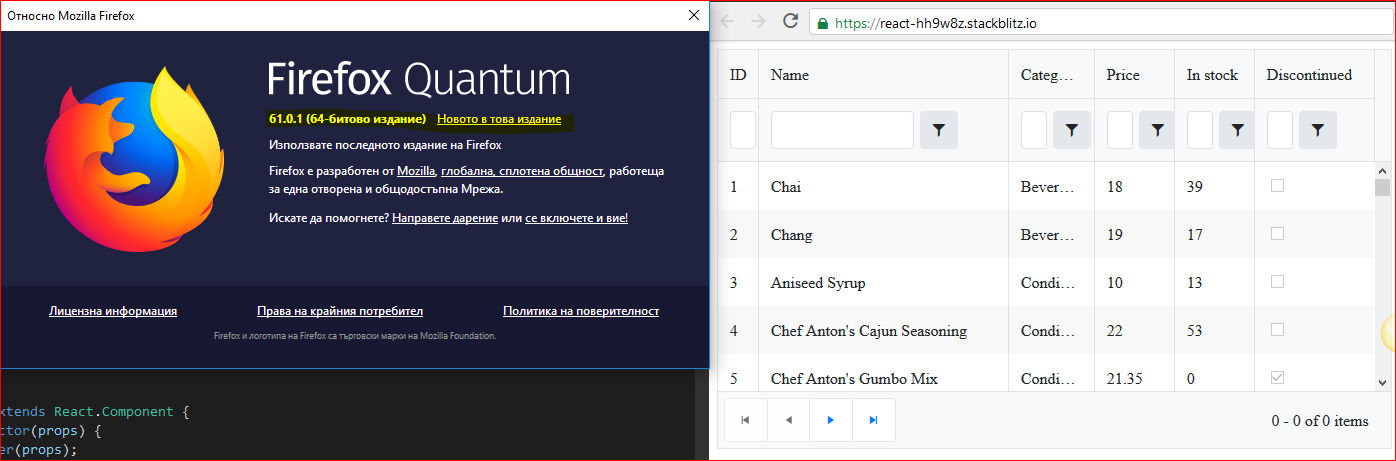
Task: Open the 'Новото в това издание' link
Action: (499, 119)
